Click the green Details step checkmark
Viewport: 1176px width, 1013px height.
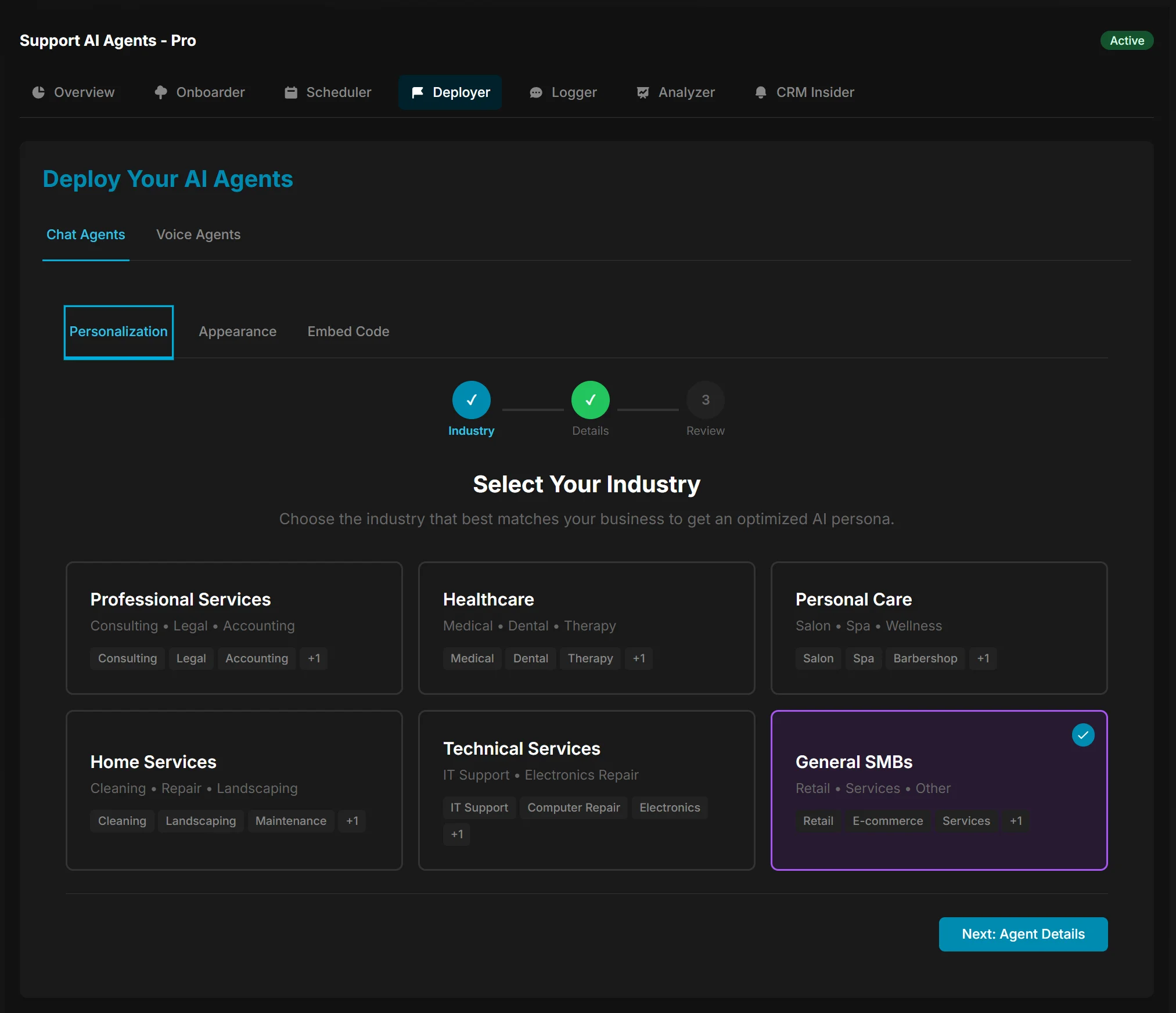click(x=590, y=400)
